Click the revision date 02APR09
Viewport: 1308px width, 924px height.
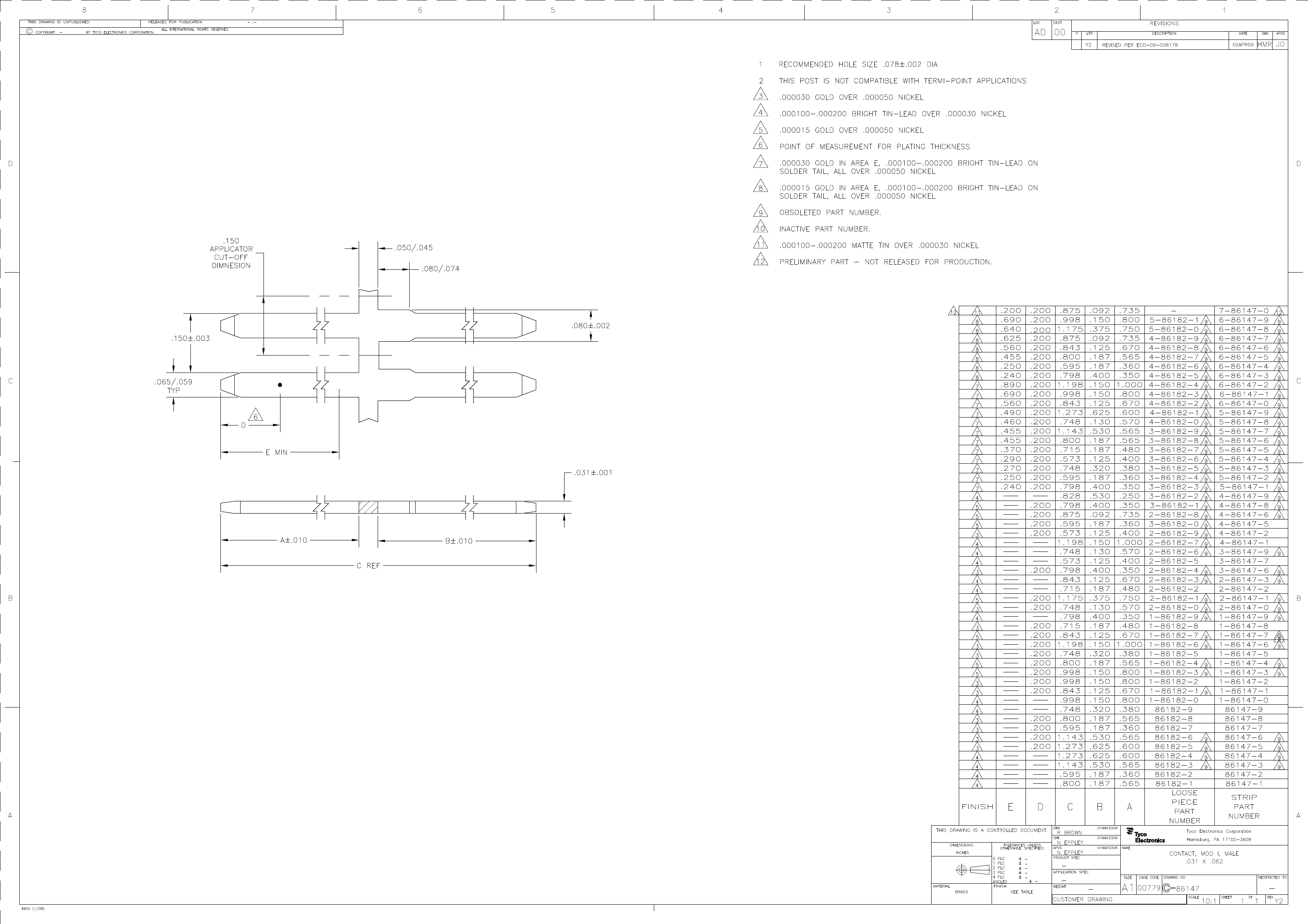(1242, 44)
